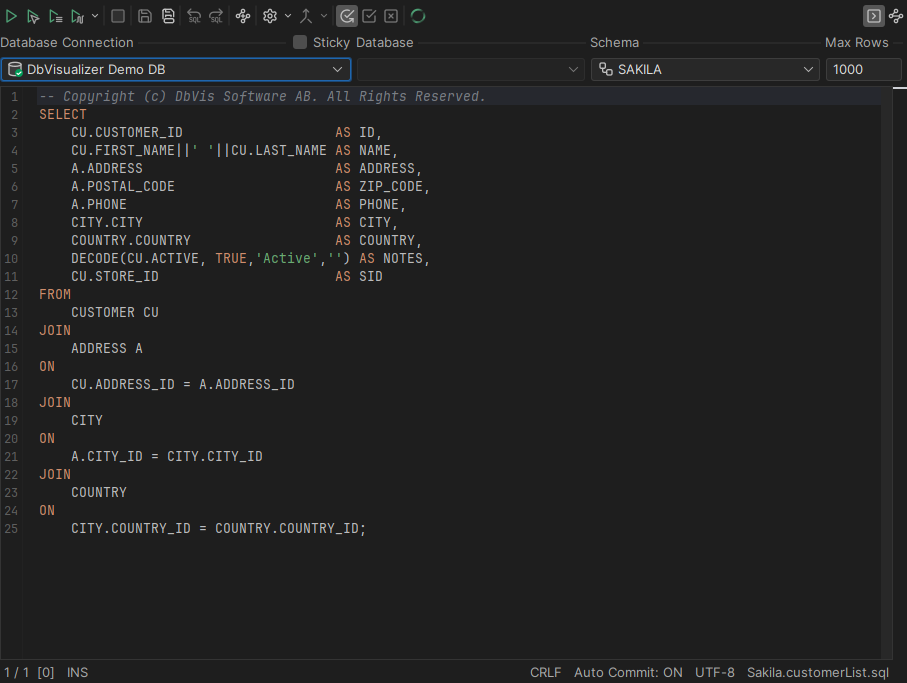Click the database connection icon in combo box

pyautogui.click(x=15, y=69)
